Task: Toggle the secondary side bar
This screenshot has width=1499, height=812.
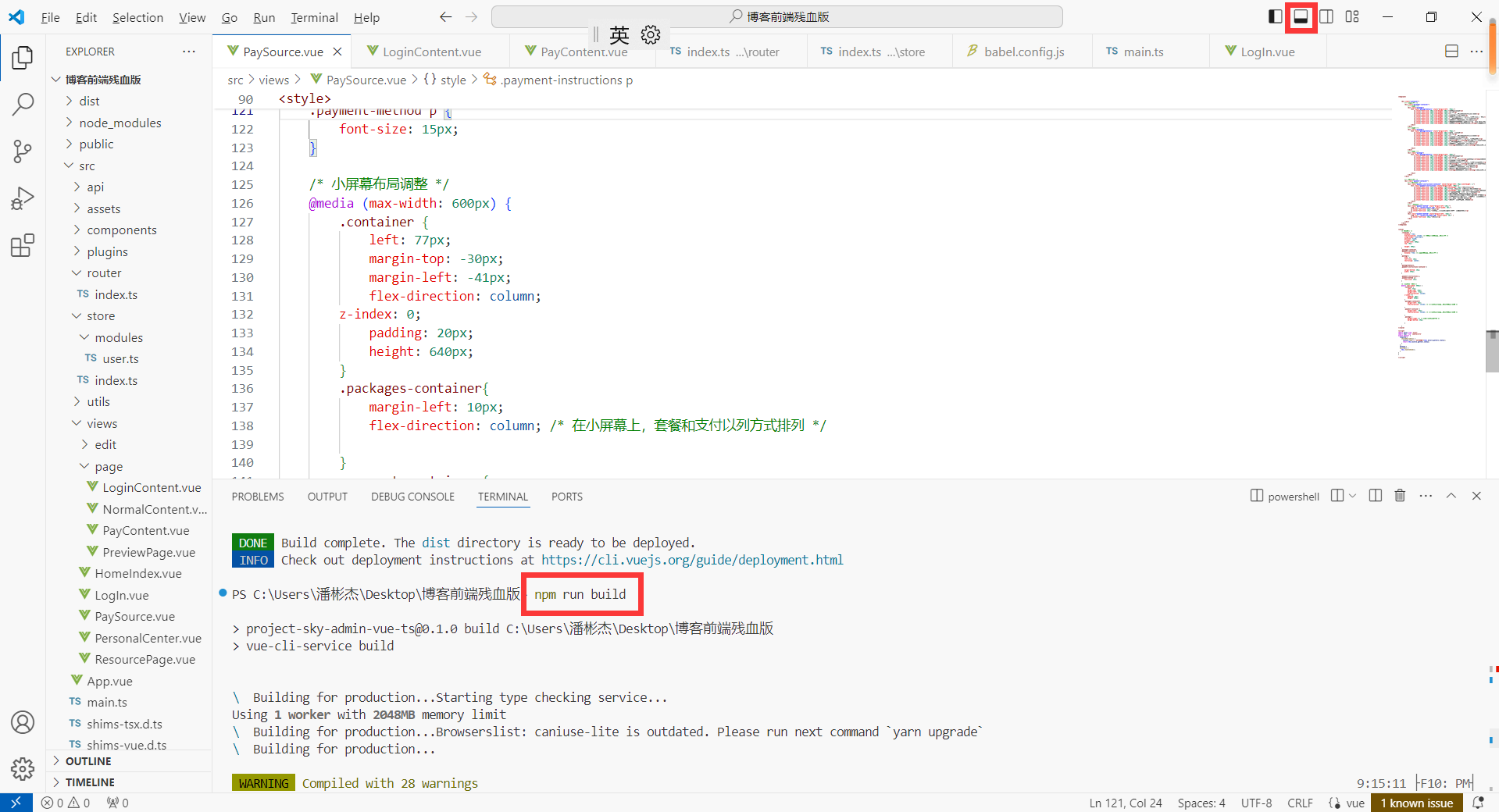Action: pyautogui.click(x=1326, y=16)
